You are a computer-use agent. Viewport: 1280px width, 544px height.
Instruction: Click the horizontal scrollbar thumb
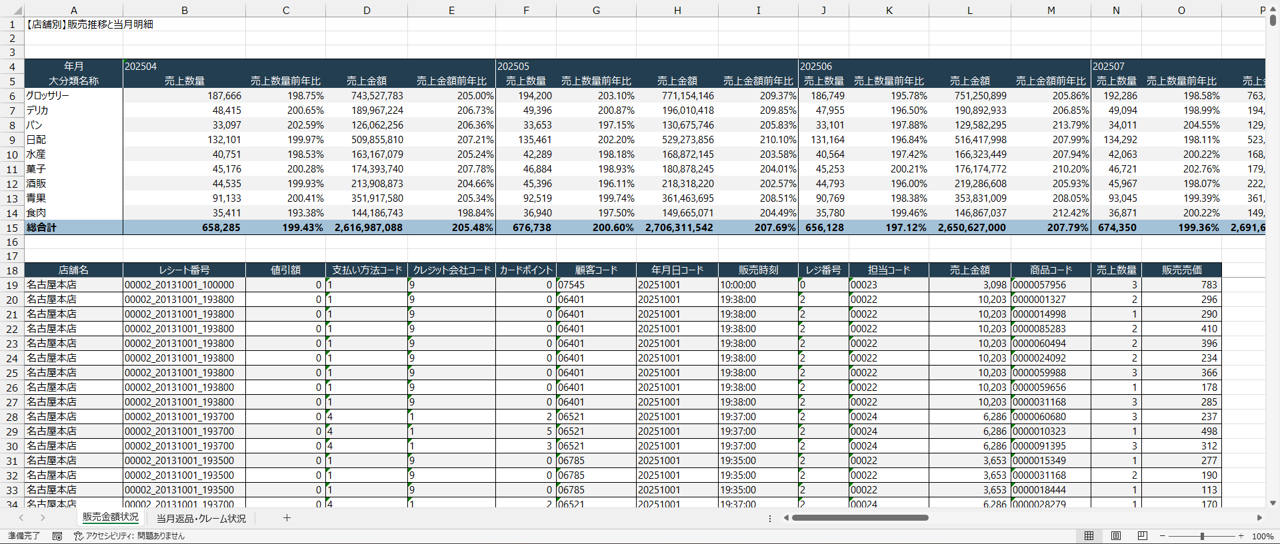click(860, 518)
